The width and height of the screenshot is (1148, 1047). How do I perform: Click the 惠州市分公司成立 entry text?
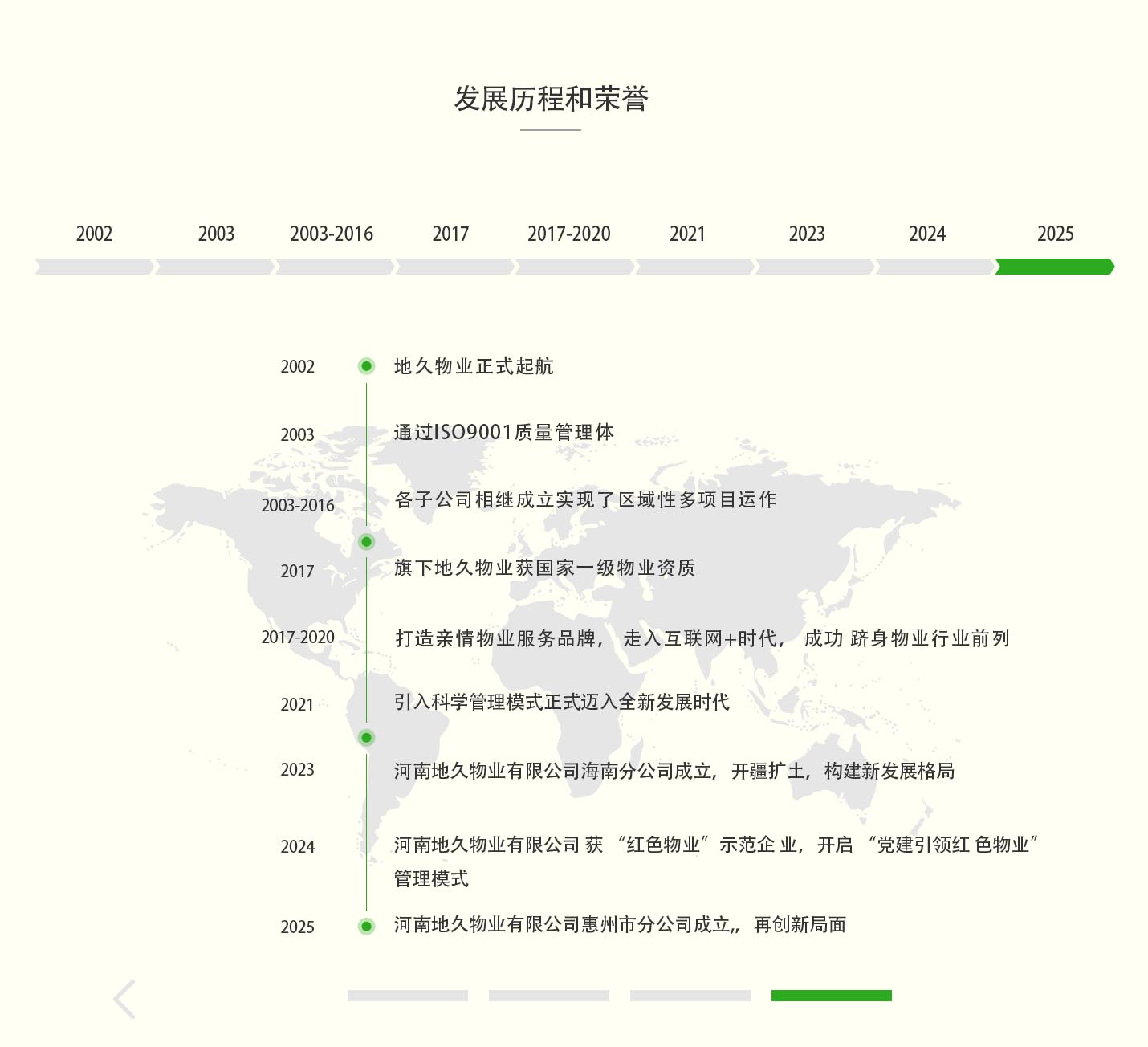(620, 925)
